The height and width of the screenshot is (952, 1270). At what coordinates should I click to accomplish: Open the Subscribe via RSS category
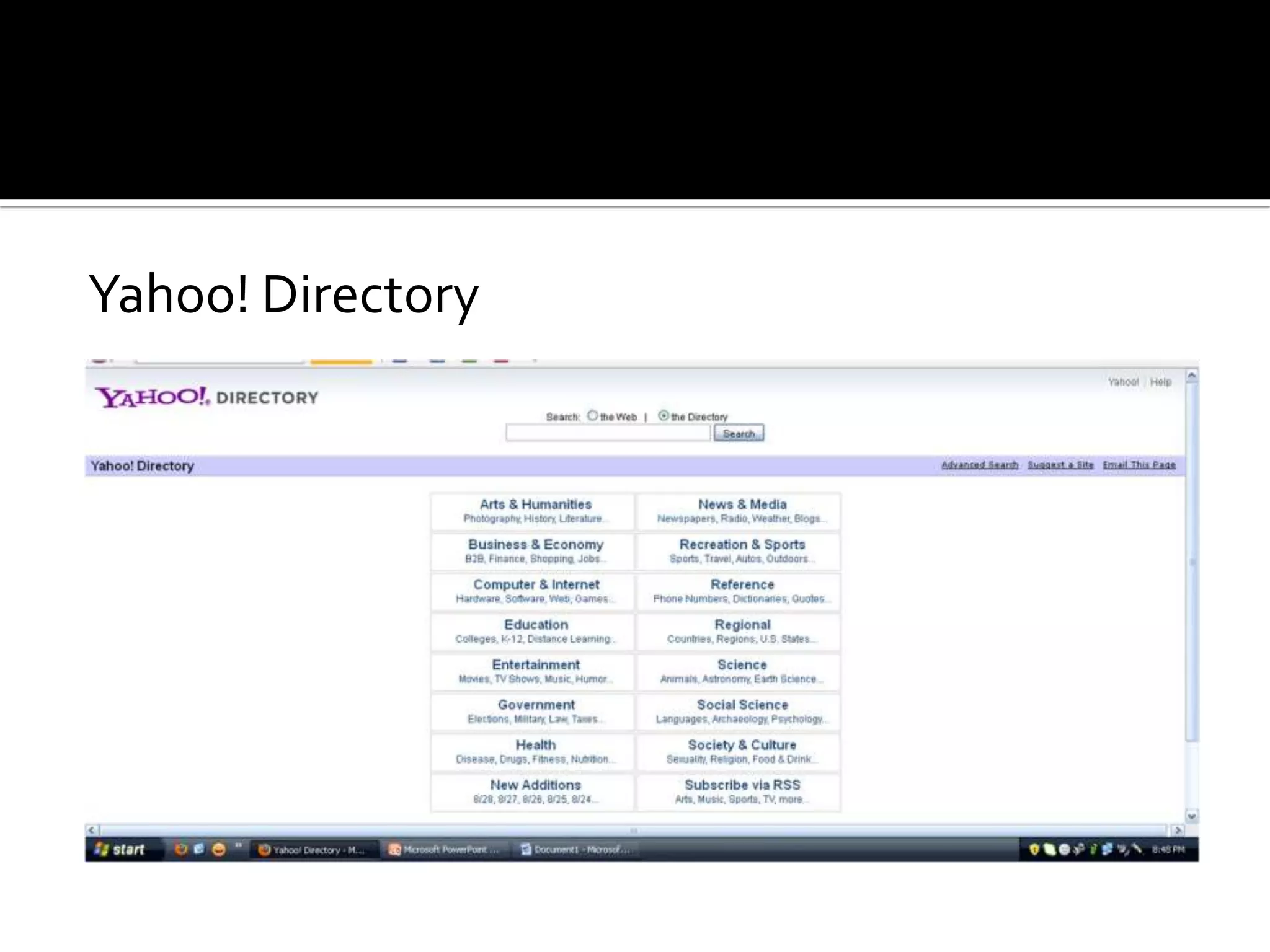pos(742,785)
